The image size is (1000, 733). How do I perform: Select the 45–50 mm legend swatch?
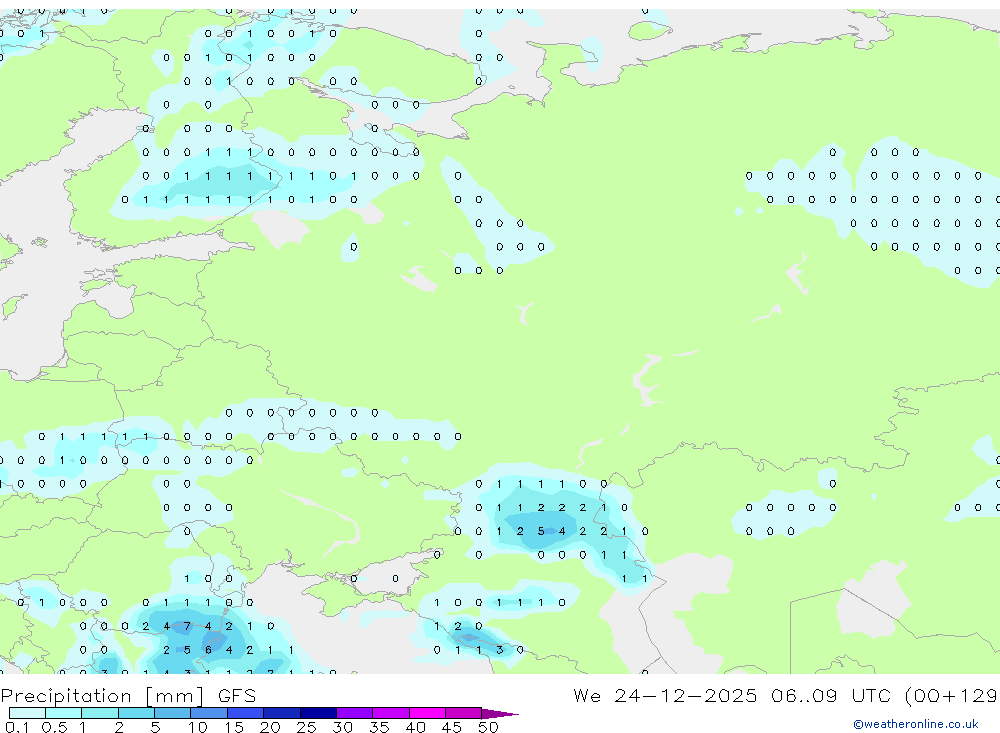(464, 713)
